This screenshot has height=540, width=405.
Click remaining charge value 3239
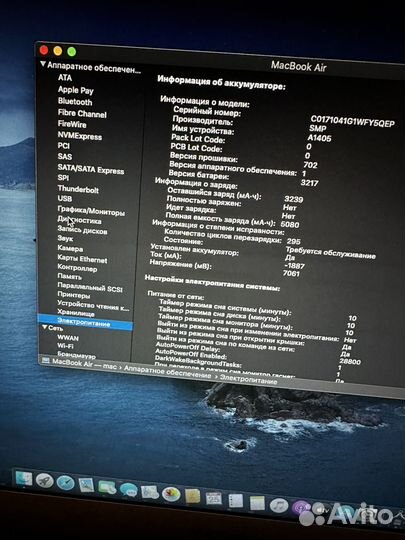coord(294,199)
